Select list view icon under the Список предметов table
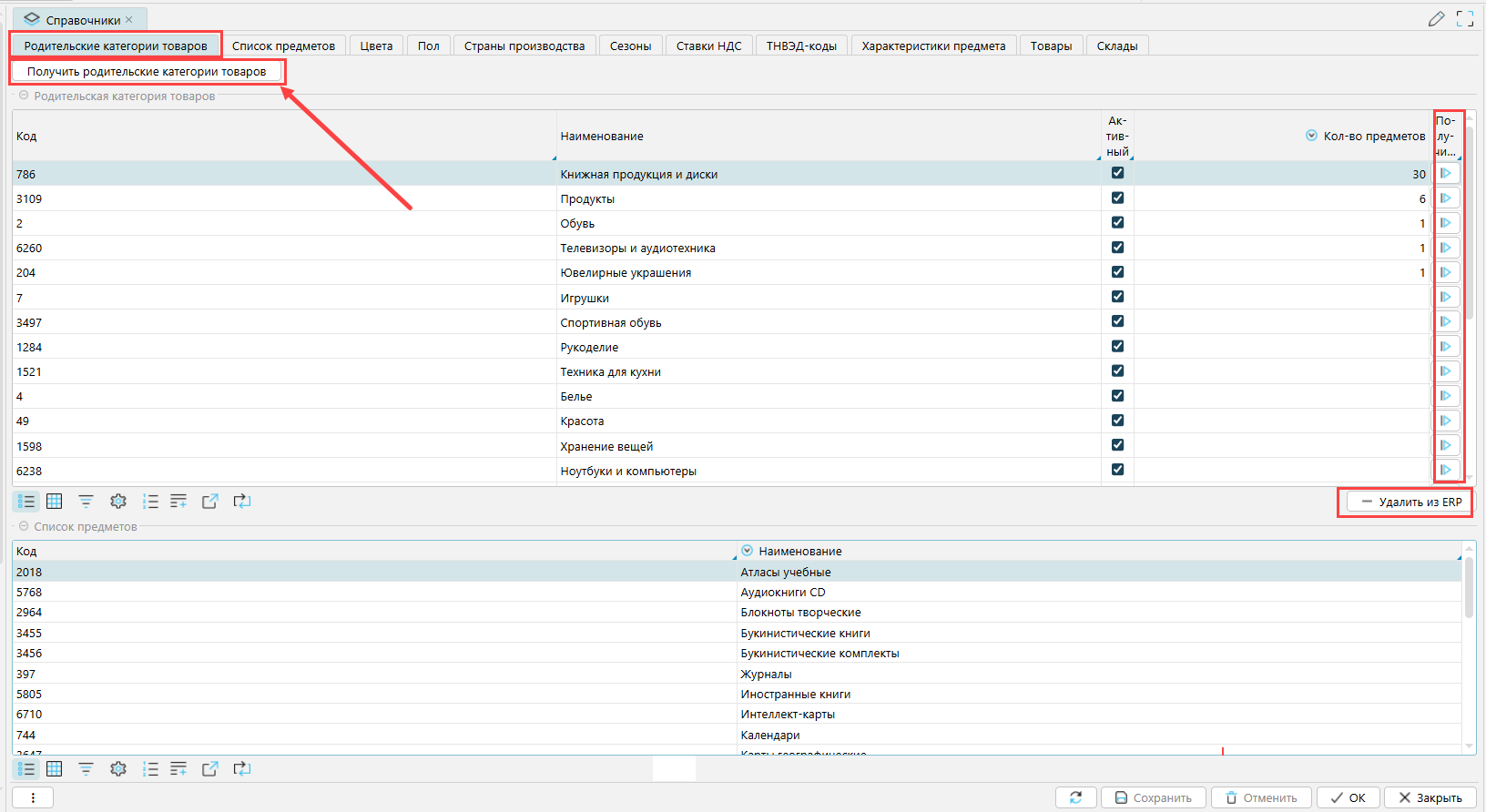 click(26, 769)
